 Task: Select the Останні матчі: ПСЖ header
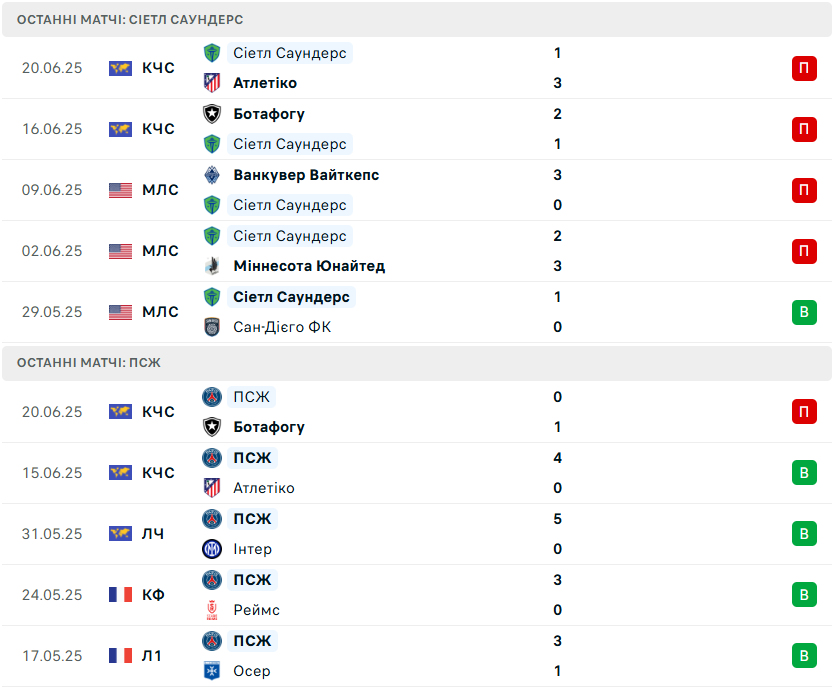[417, 363]
